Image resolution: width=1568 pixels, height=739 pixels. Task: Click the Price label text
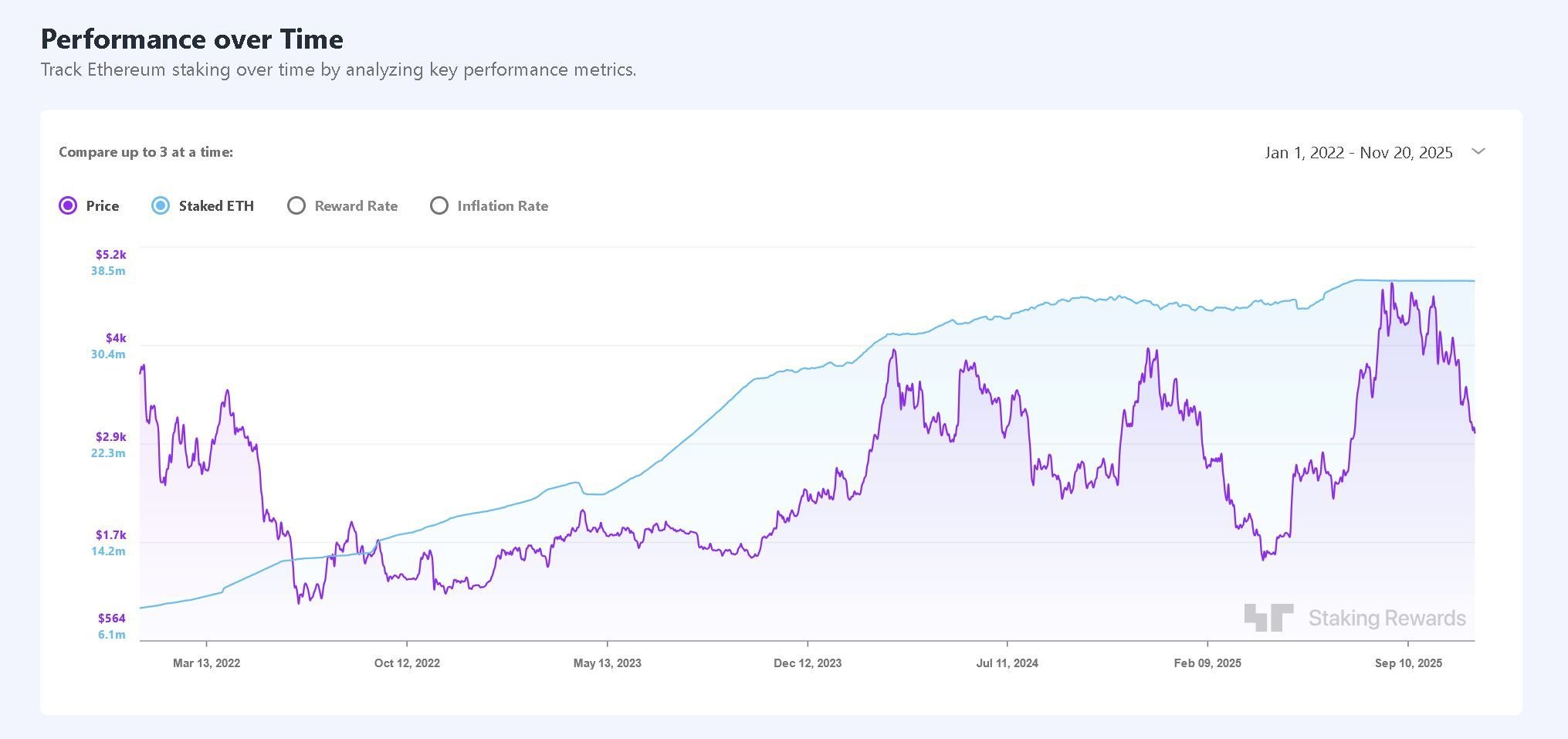click(x=103, y=205)
